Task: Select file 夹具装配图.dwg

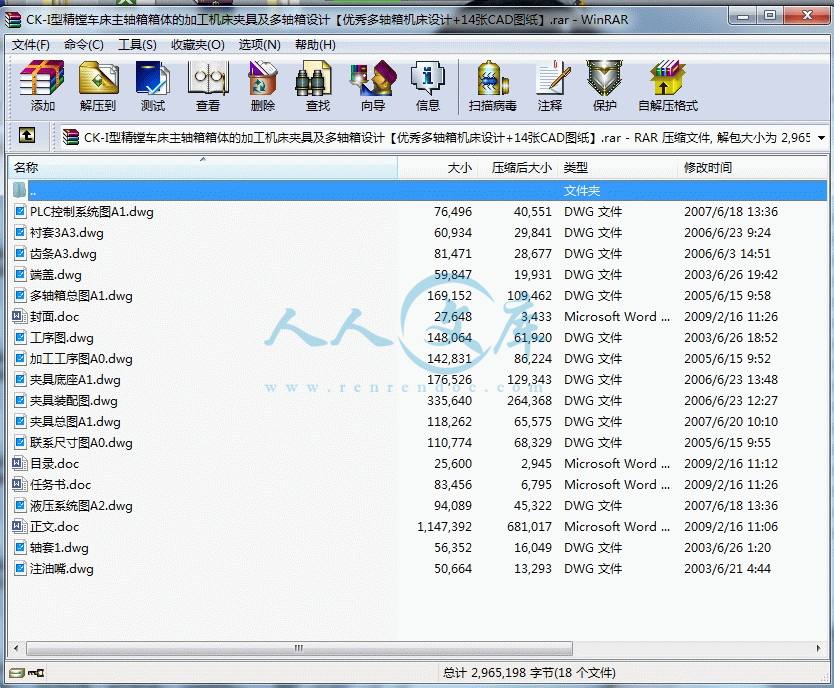Action: point(74,401)
